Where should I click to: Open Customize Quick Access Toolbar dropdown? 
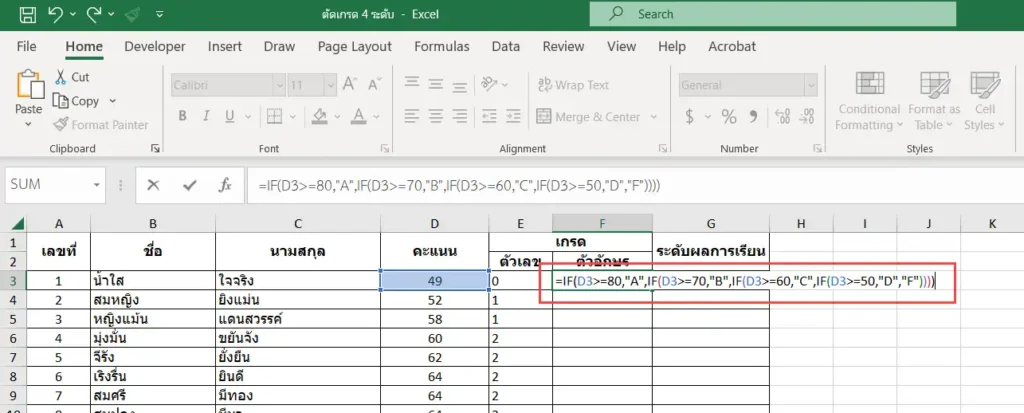click(x=160, y=14)
